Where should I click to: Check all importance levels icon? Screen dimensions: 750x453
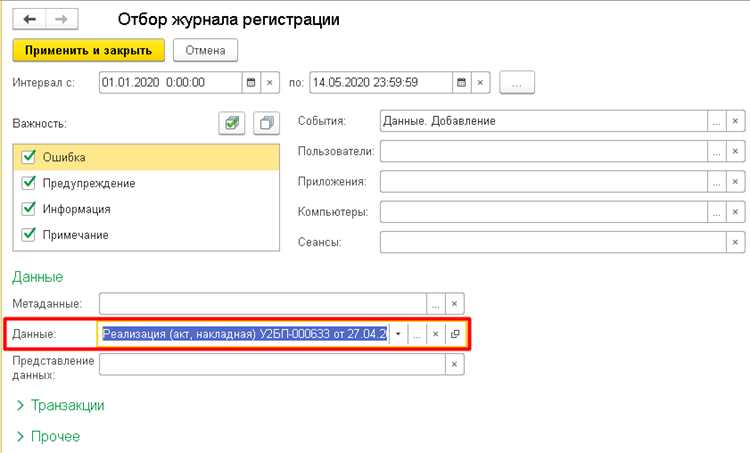click(x=232, y=123)
